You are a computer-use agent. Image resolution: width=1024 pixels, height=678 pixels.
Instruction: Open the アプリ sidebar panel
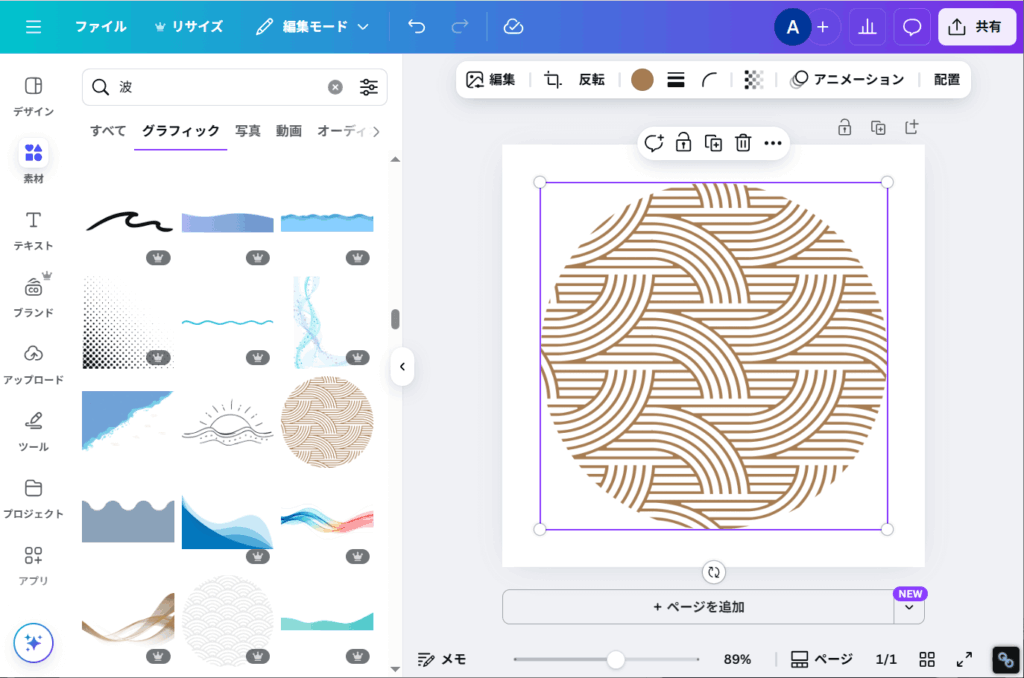33,566
